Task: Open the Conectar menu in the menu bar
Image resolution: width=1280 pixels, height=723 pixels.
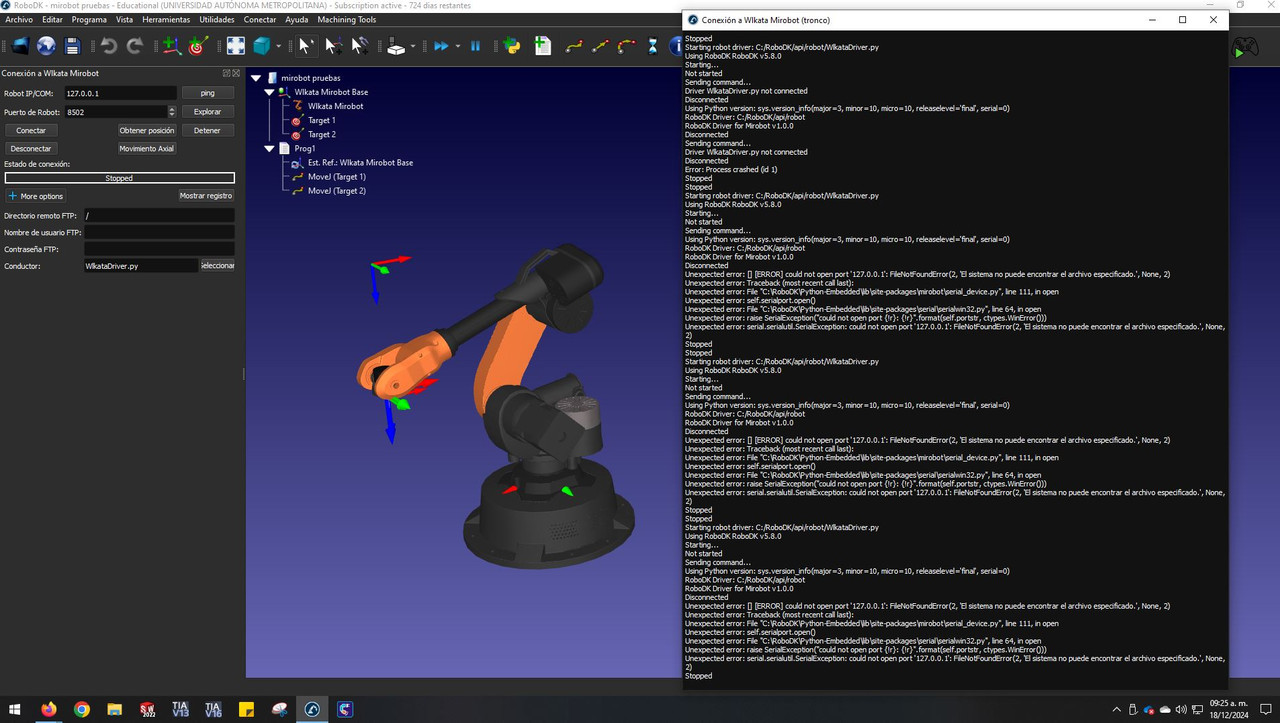Action: (x=260, y=19)
